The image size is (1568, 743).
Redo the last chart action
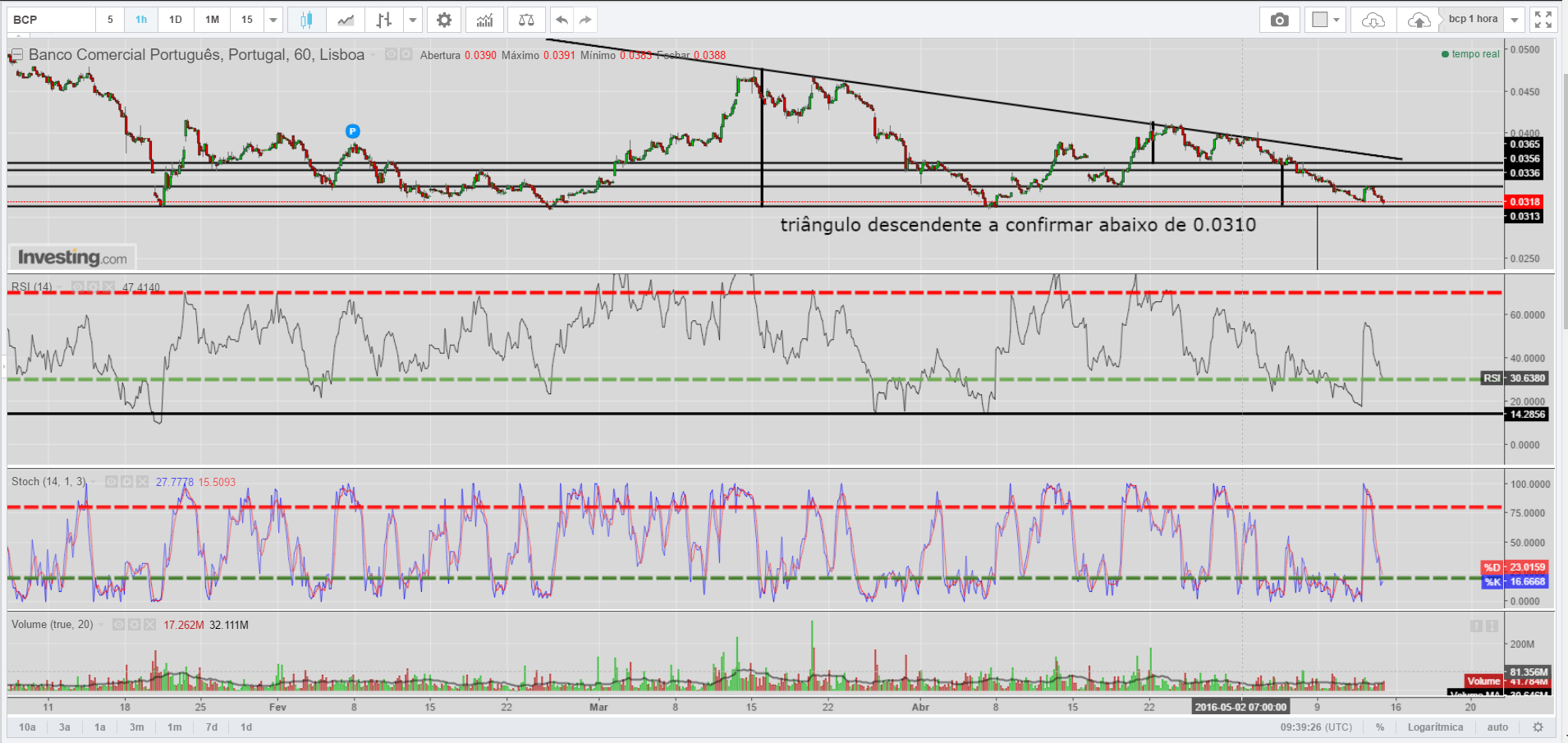point(585,20)
